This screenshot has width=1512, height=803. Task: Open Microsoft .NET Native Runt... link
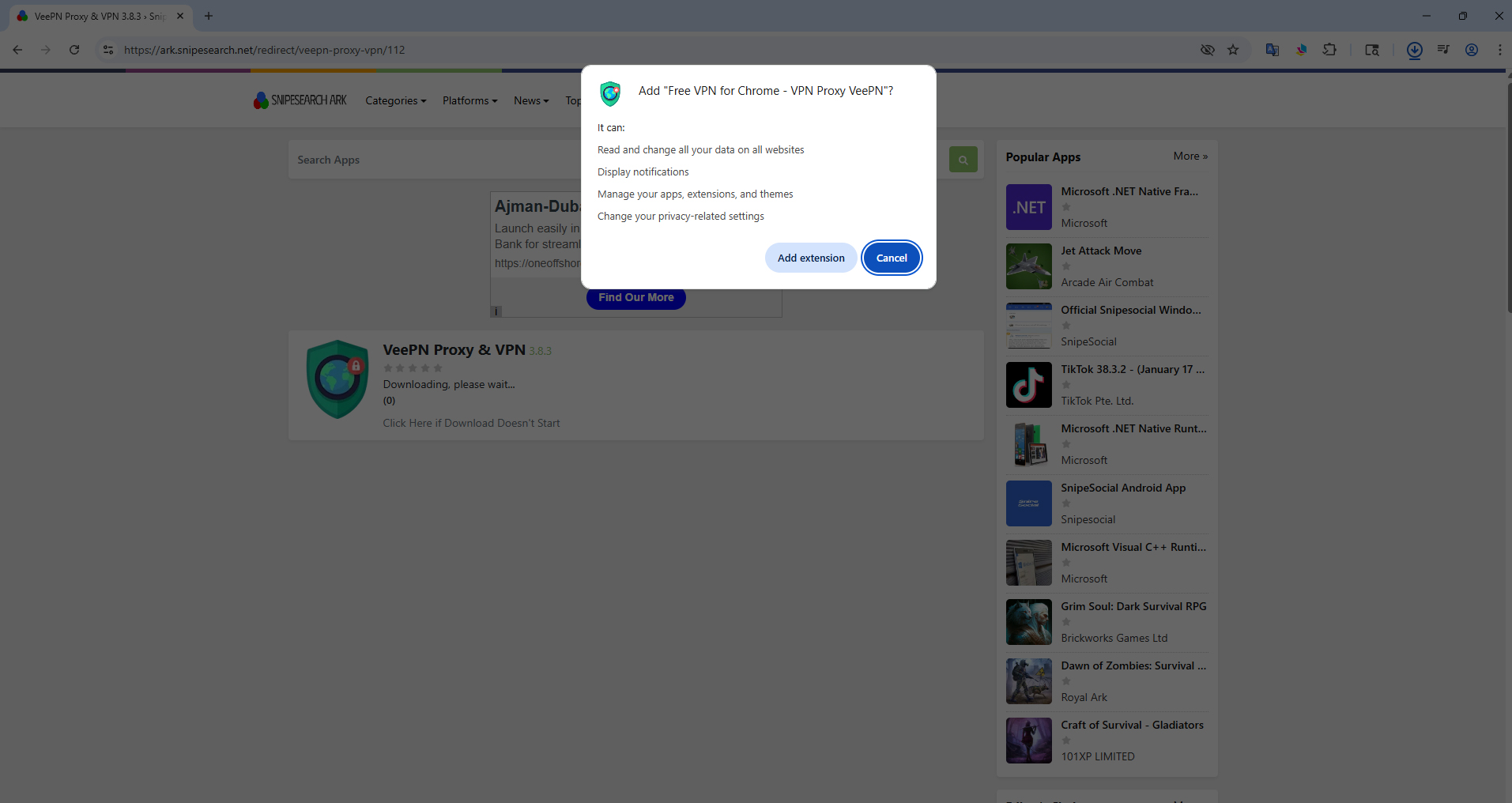[1133, 428]
